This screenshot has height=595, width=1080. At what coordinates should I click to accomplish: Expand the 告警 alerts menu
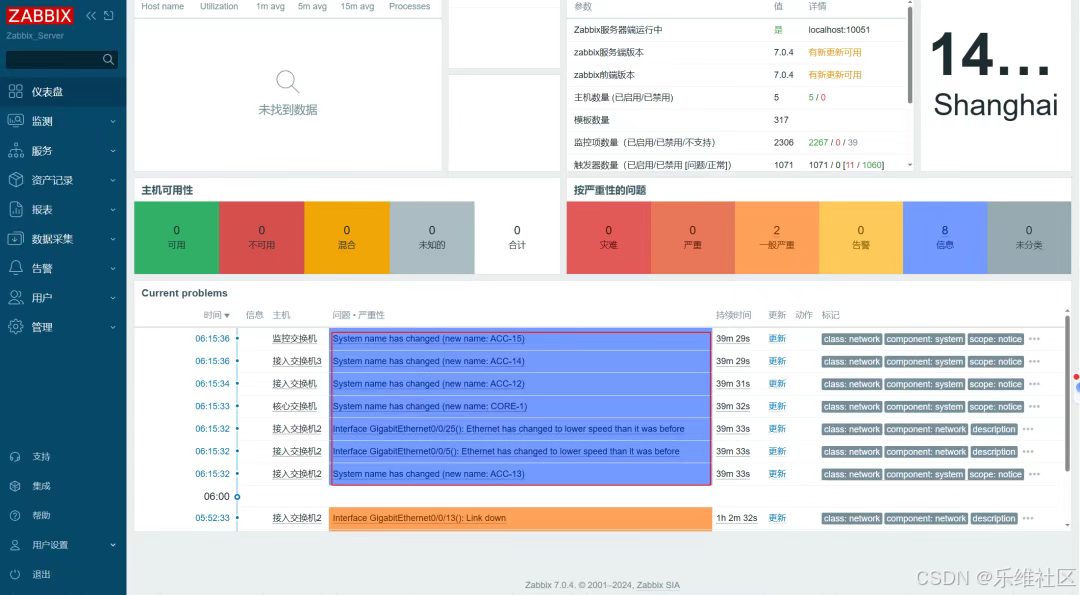coord(63,269)
